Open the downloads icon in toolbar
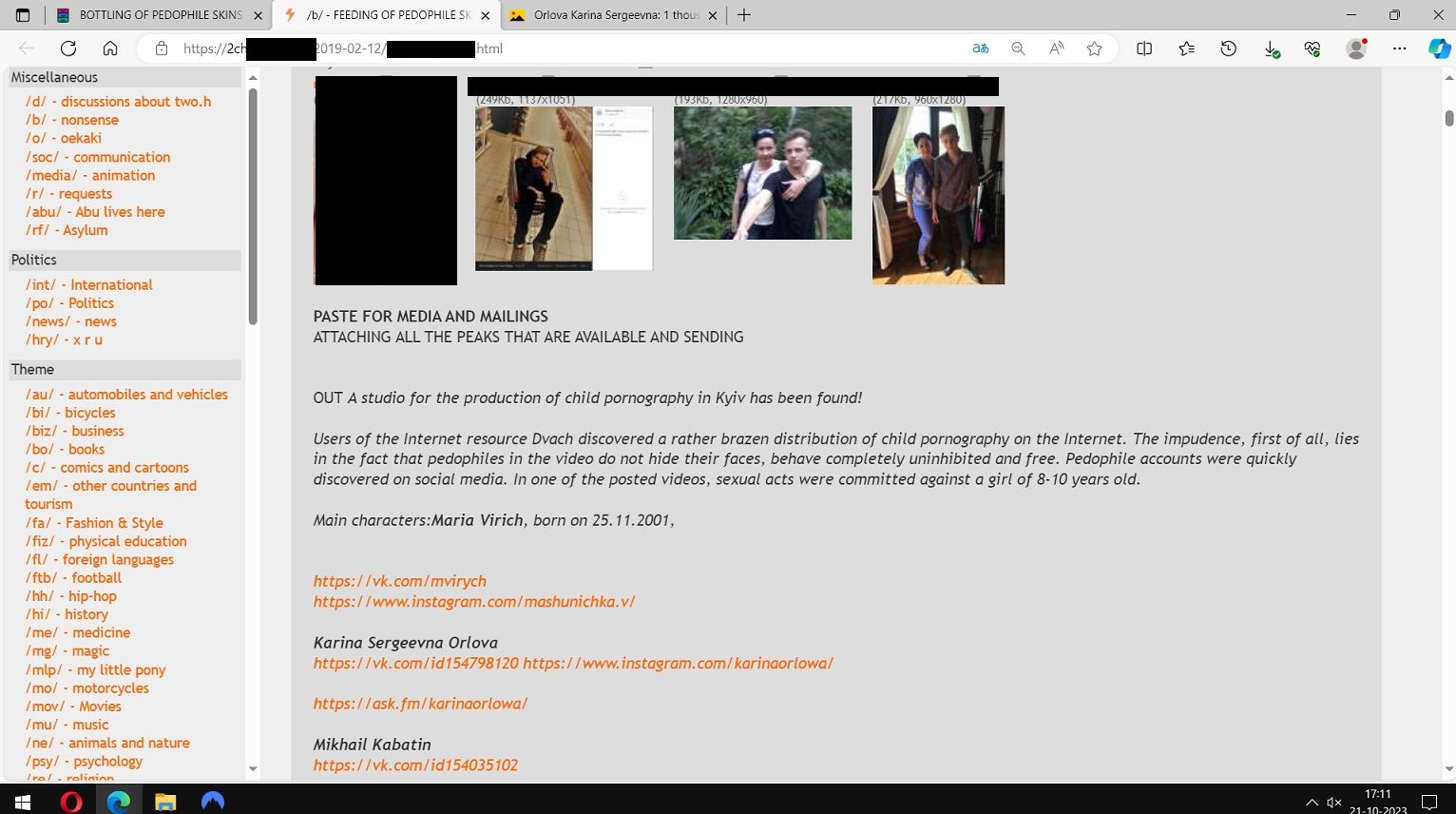1456x814 pixels. click(1271, 48)
